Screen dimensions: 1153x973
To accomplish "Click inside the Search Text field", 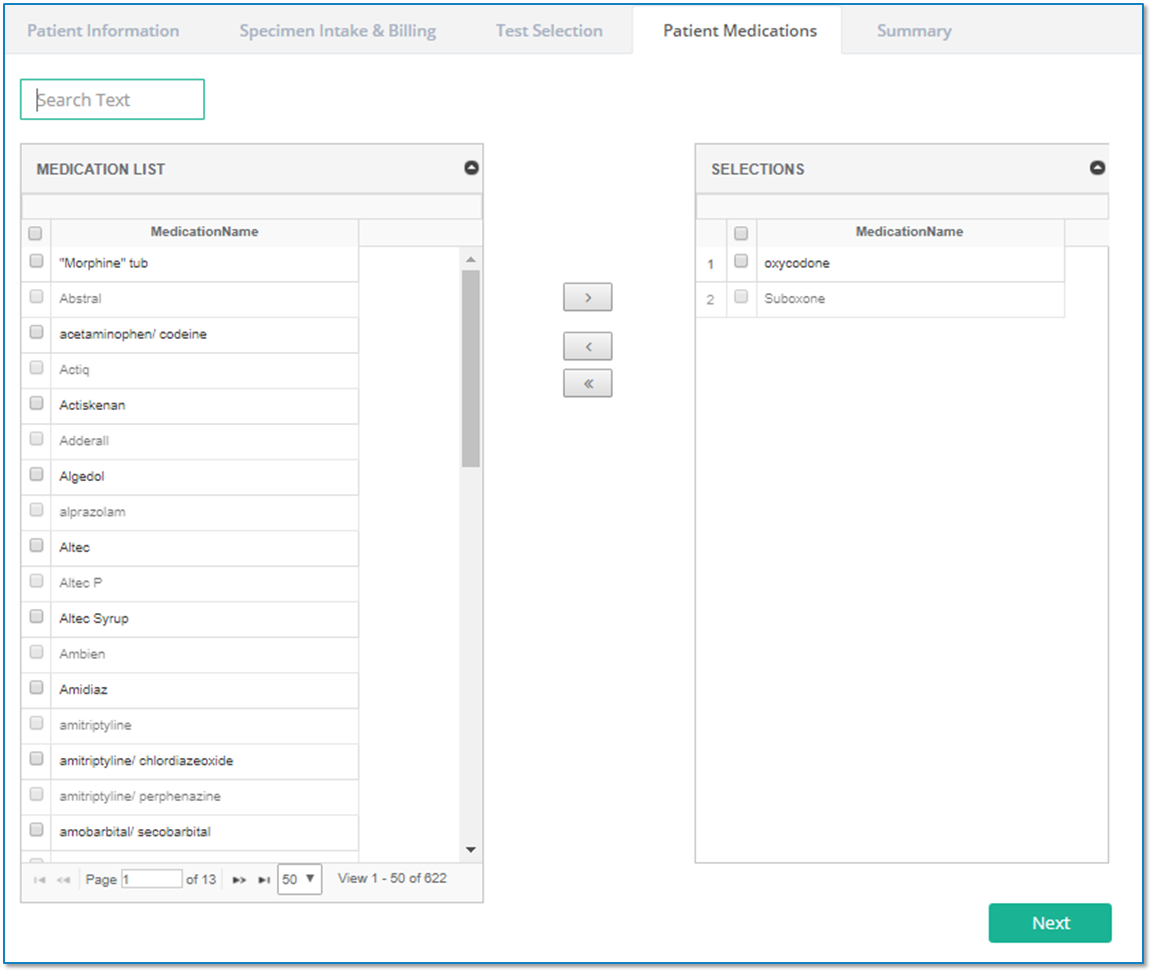I will [111, 99].
